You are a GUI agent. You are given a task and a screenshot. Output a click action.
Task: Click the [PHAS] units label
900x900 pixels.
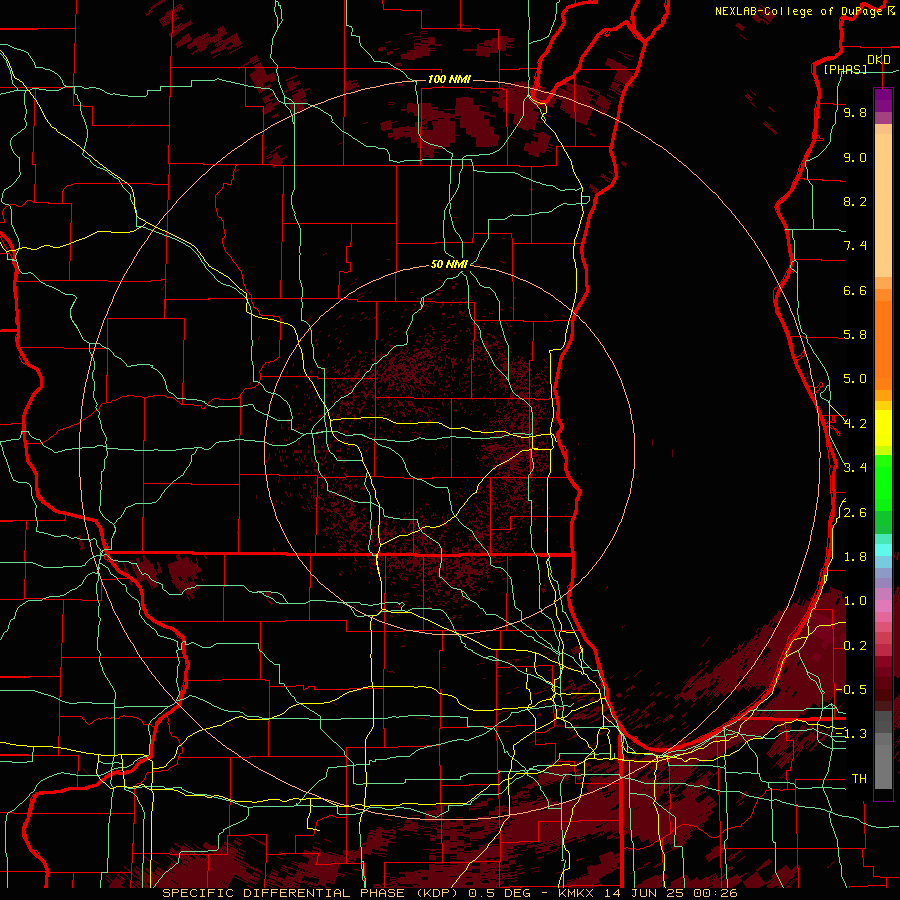pos(845,69)
